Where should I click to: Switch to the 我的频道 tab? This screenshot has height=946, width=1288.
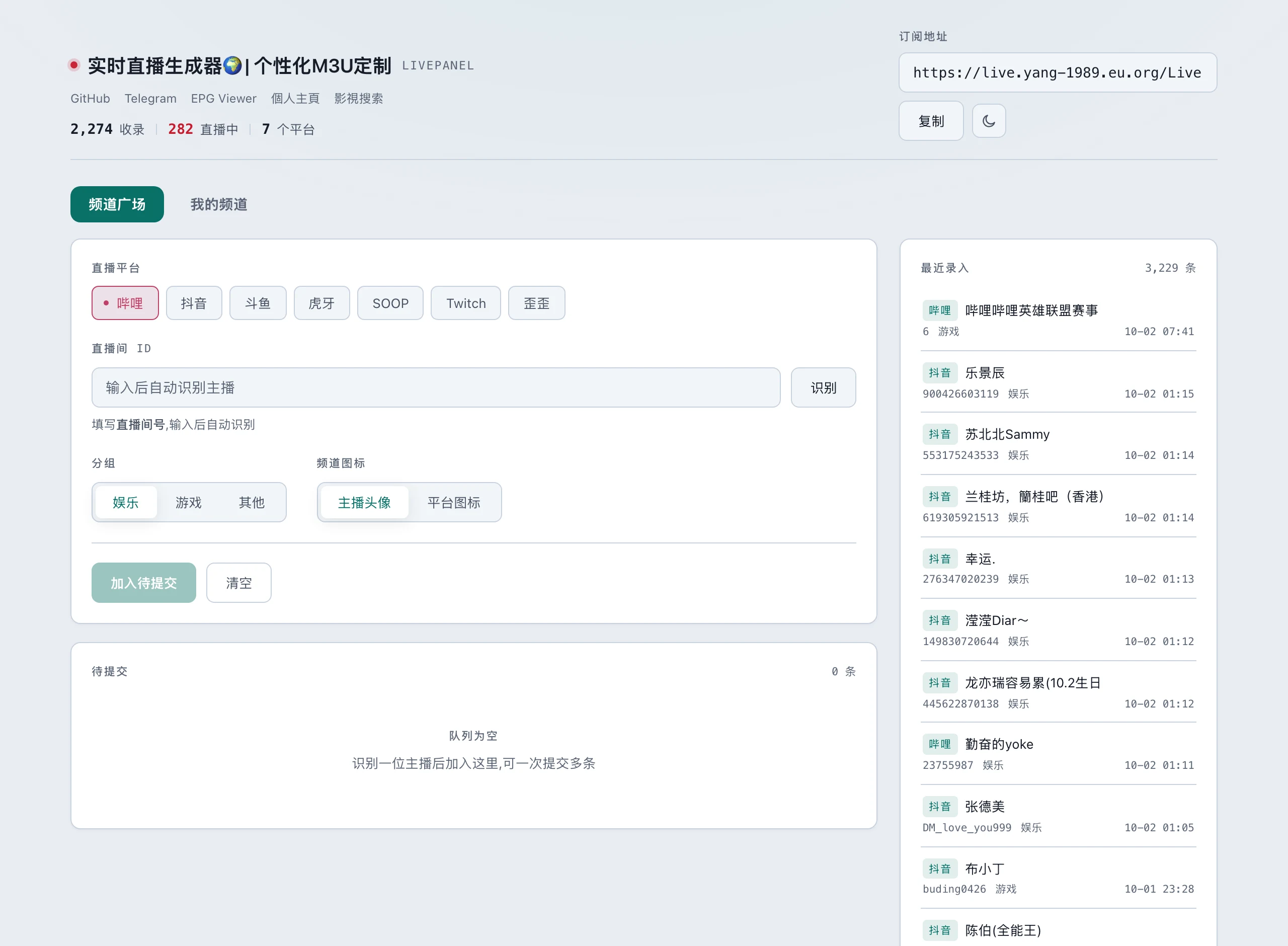[x=219, y=204]
